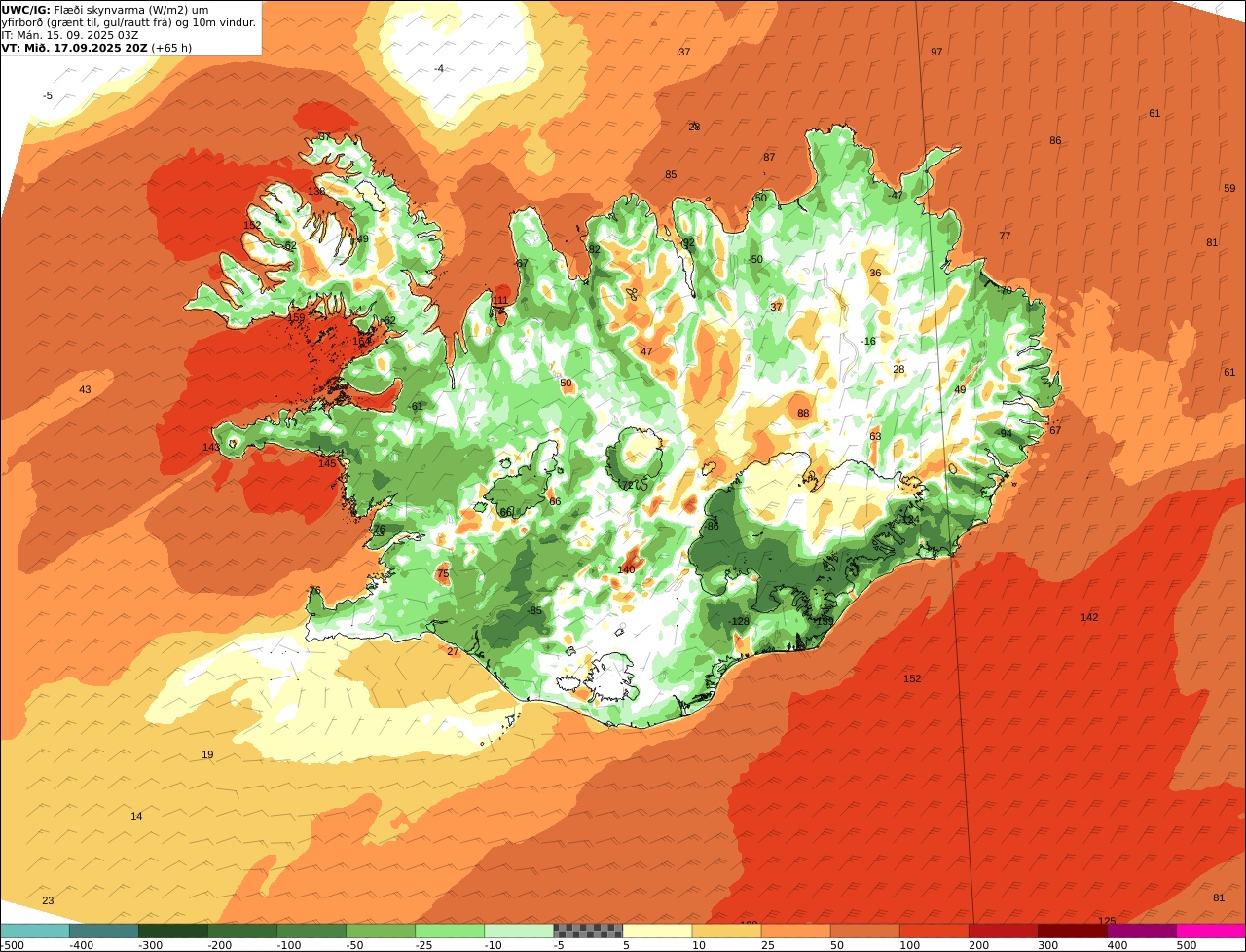Click the flux value '14' in the southwest ocean
This screenshot has height=952, width=1246.
(x=136, y=817)
